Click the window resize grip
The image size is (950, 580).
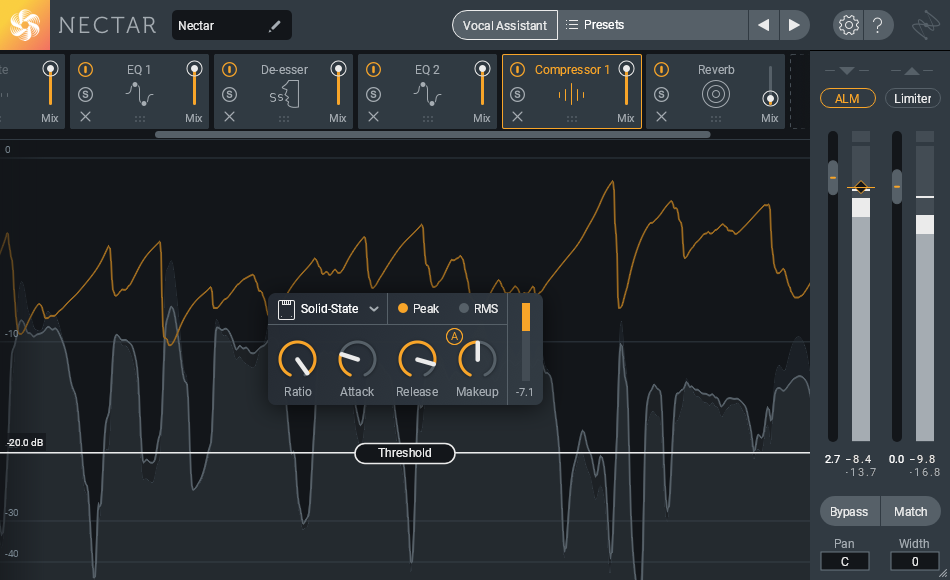click(943, 573)
